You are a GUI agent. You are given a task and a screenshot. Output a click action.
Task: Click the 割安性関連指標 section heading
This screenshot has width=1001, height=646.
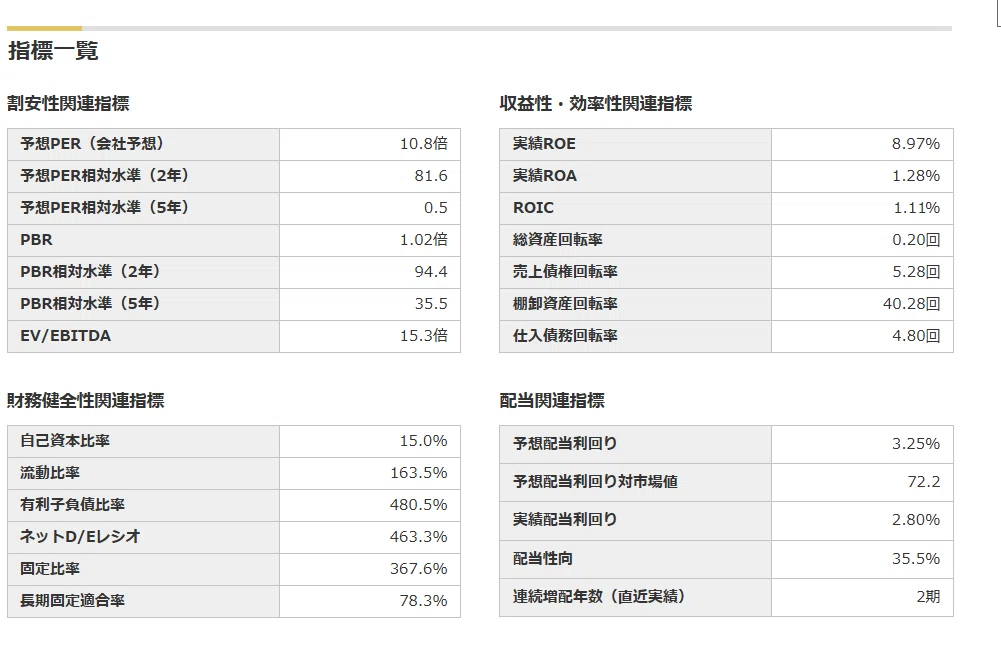point(68,103)
